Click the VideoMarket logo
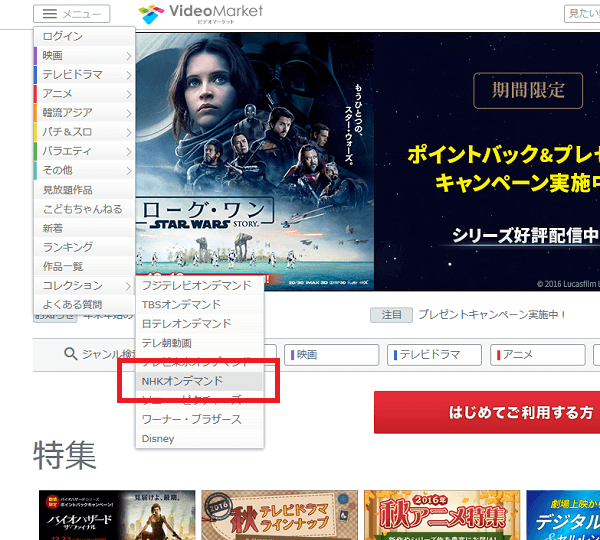This screenshot has width=600, height=540. coord(201,14)
